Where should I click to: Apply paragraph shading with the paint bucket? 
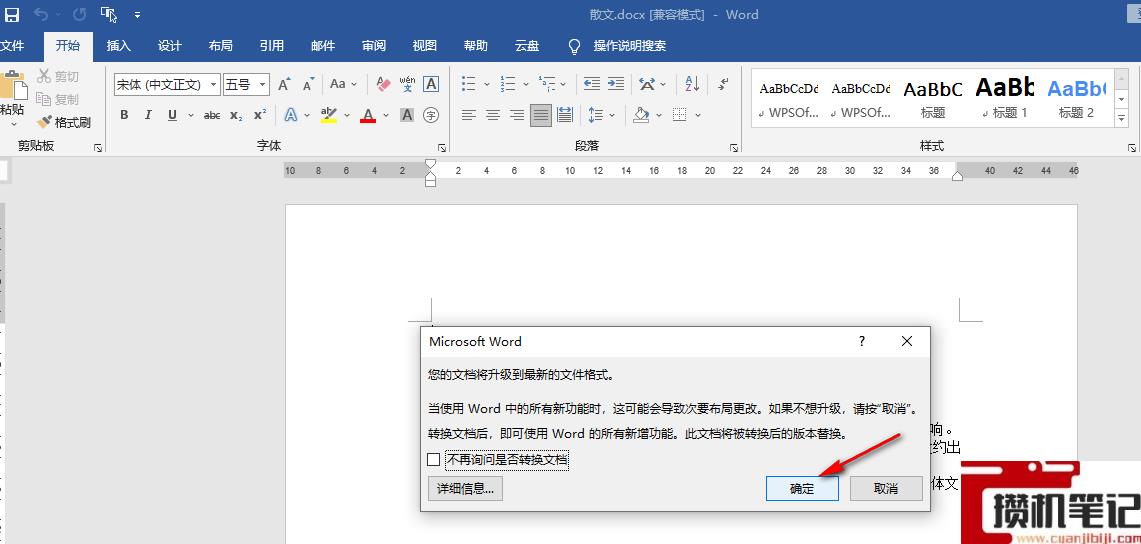click(641, 115)
